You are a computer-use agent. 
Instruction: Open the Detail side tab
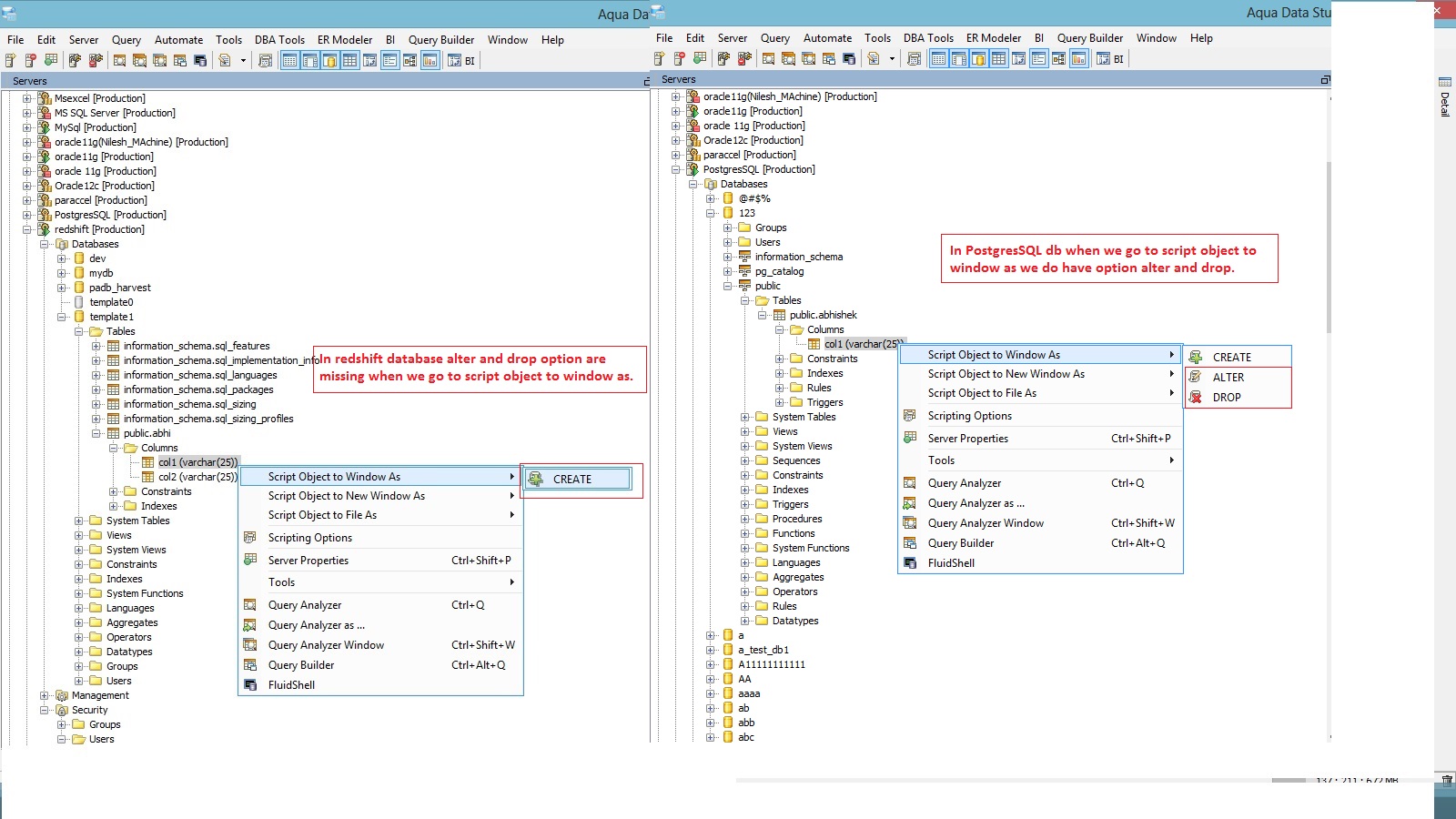coord(1445,98)
